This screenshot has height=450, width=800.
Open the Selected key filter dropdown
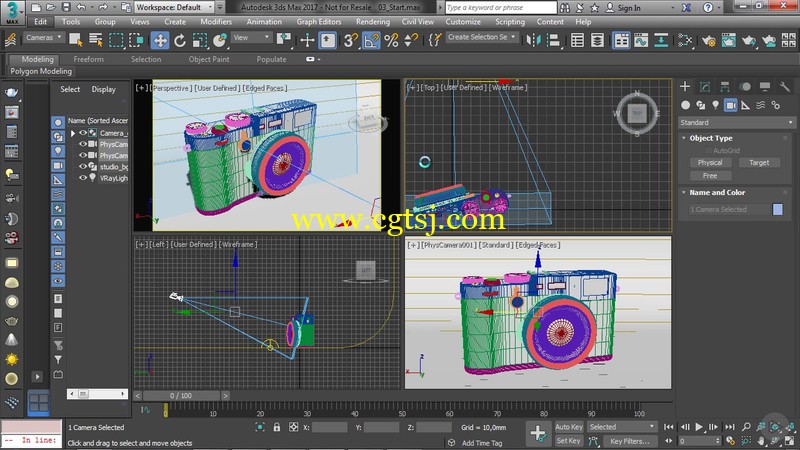tap(621, 427)
